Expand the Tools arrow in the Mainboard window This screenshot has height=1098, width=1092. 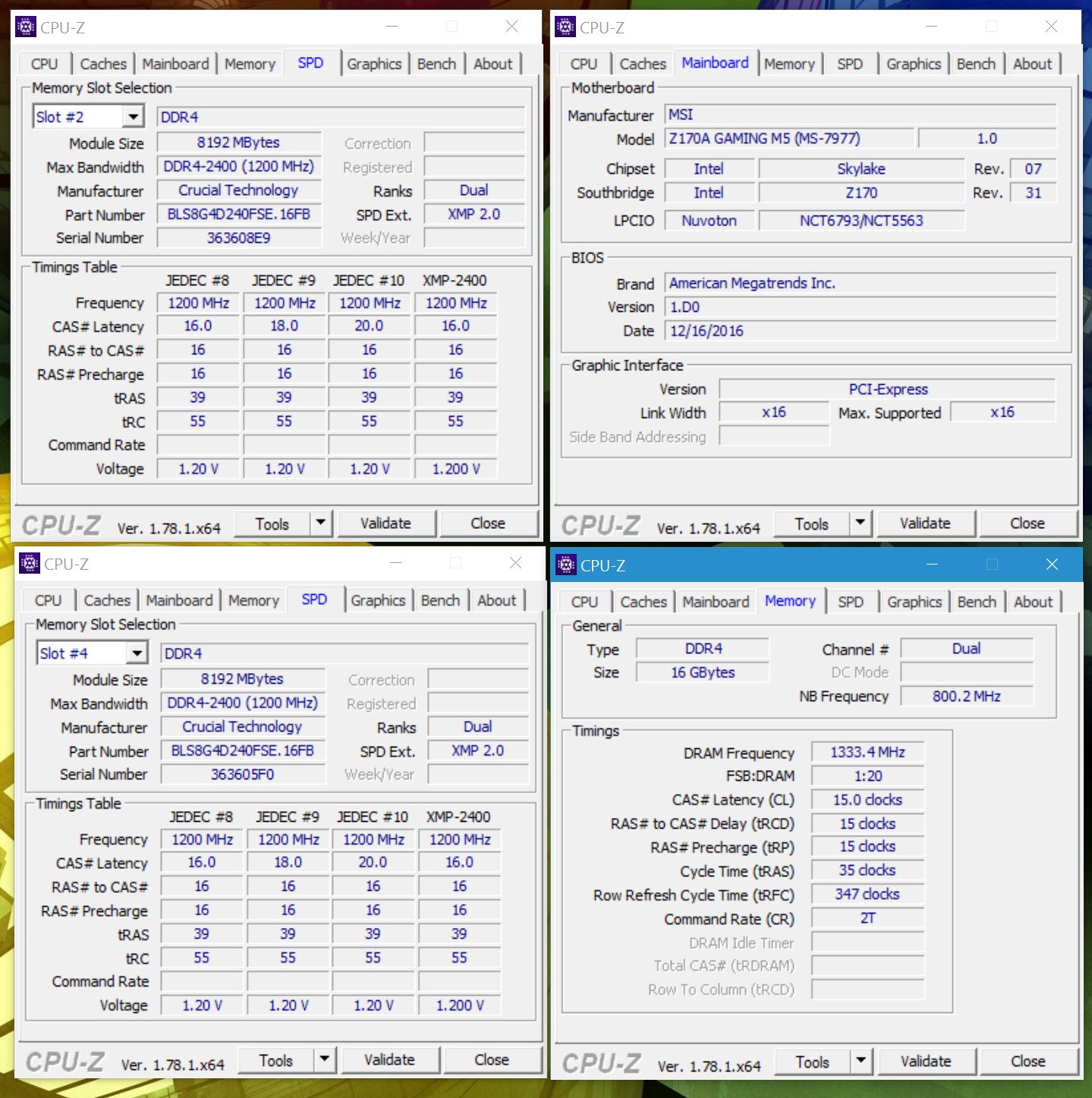pyautogui.click(x=861, y=523)
